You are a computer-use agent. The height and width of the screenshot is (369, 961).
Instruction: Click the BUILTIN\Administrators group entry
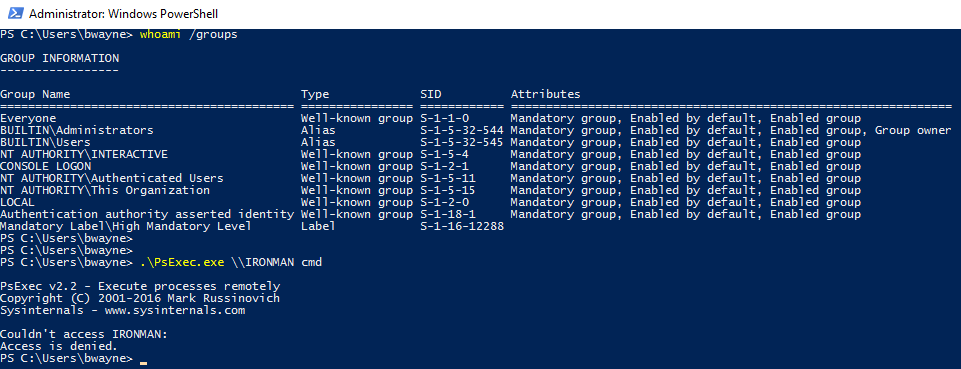[77, 131]
